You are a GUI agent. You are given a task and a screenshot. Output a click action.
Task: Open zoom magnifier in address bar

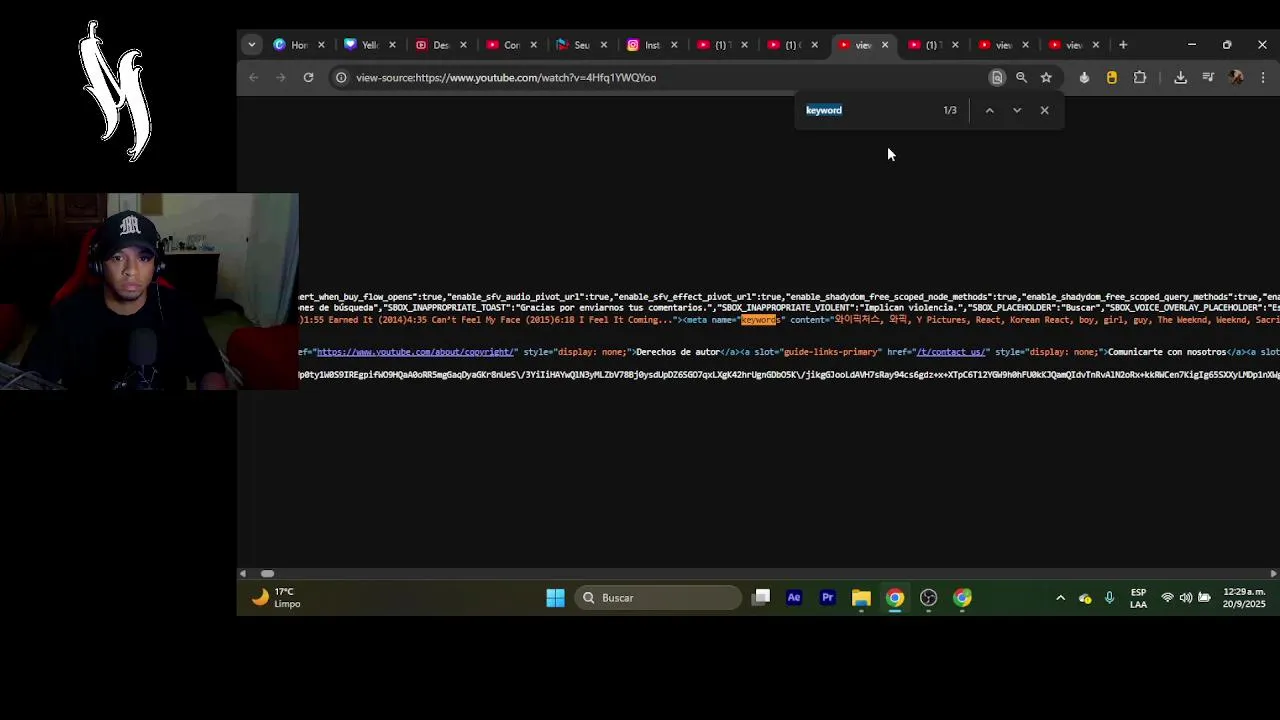(1021, 77)
